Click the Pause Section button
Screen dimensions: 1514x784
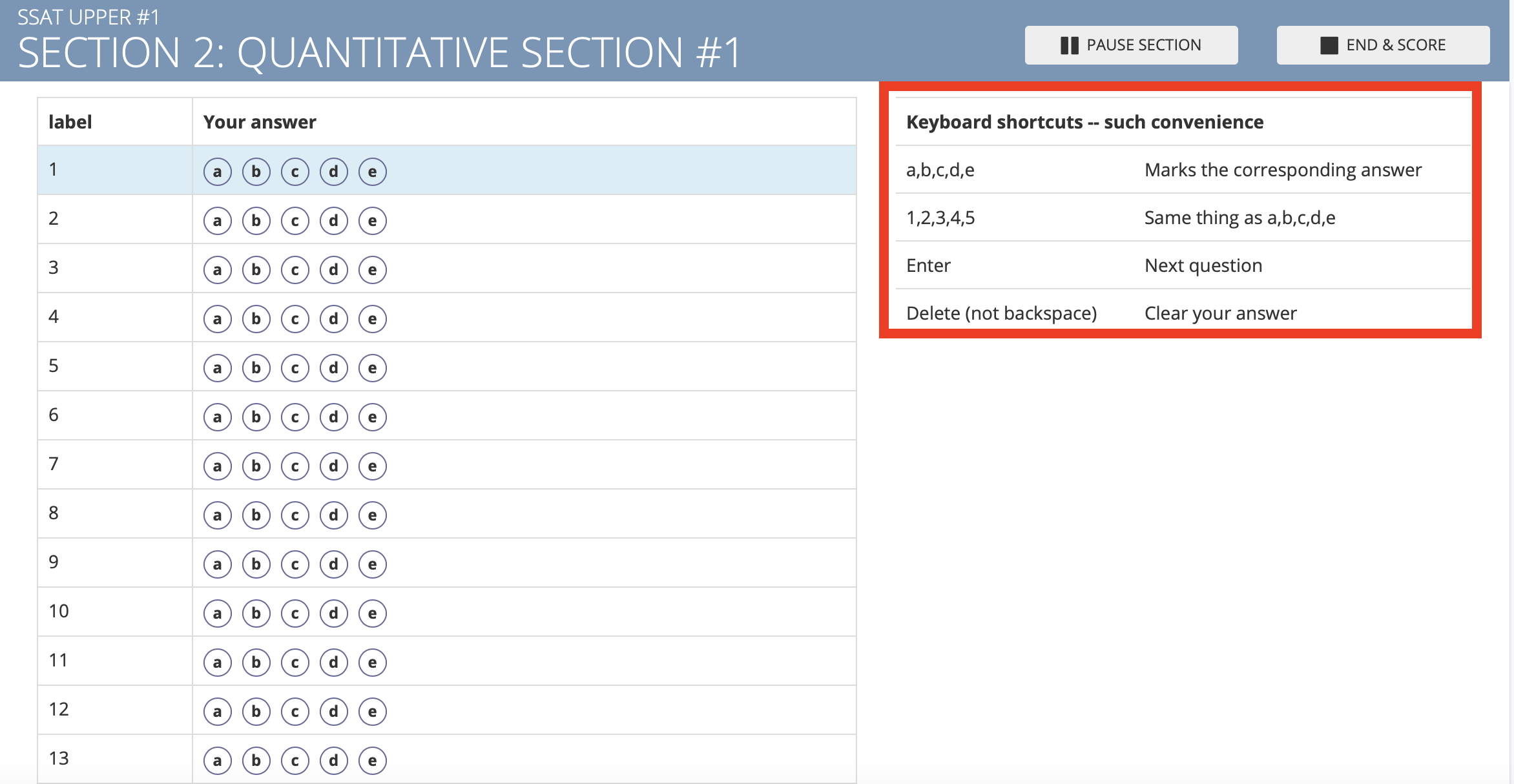[1131, 45]
